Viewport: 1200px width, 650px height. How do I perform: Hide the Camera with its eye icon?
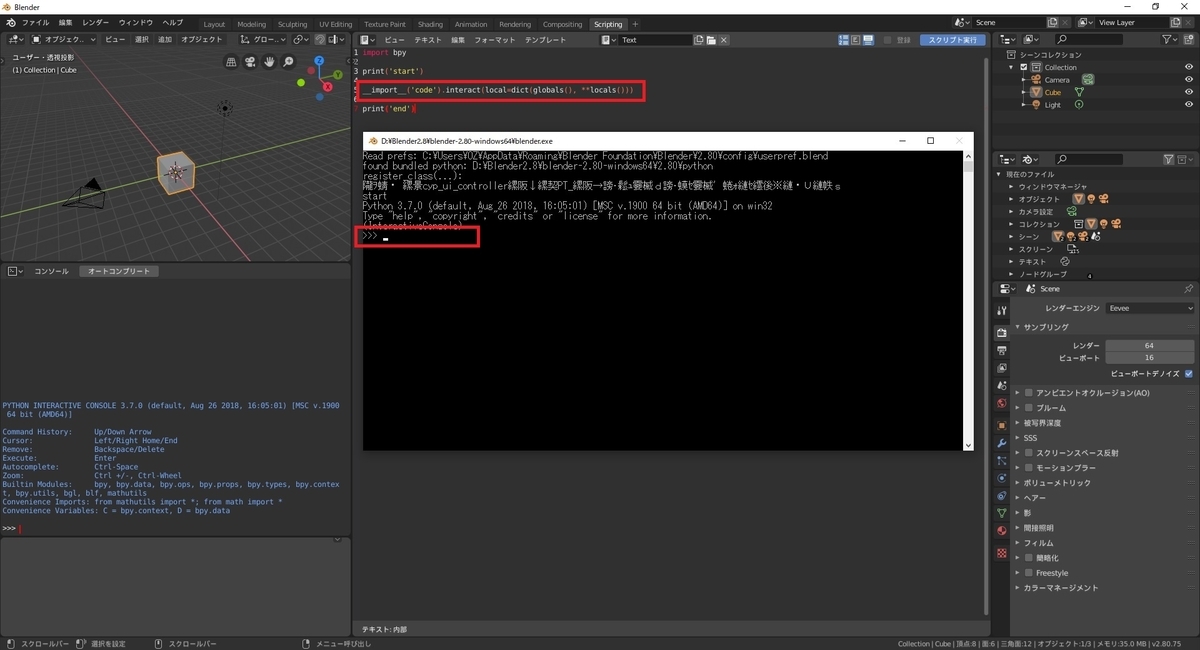(x=1189, y=79)
